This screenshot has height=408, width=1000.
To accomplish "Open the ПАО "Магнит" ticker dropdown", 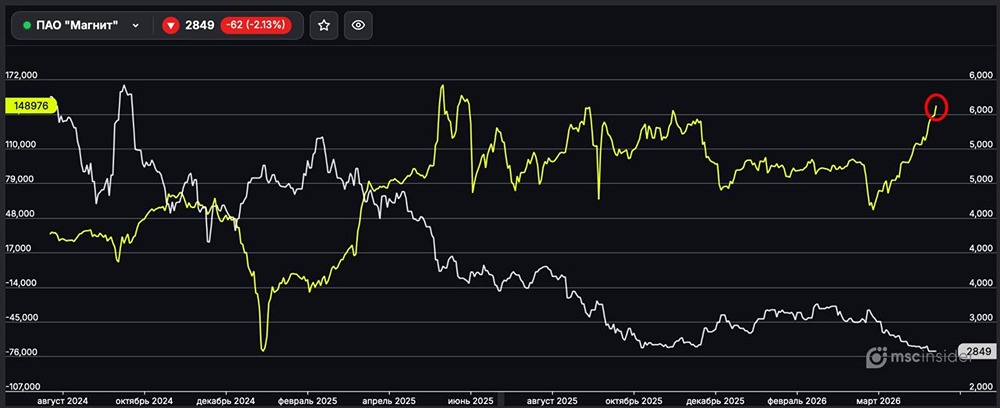I will click(x=81, y=26).
